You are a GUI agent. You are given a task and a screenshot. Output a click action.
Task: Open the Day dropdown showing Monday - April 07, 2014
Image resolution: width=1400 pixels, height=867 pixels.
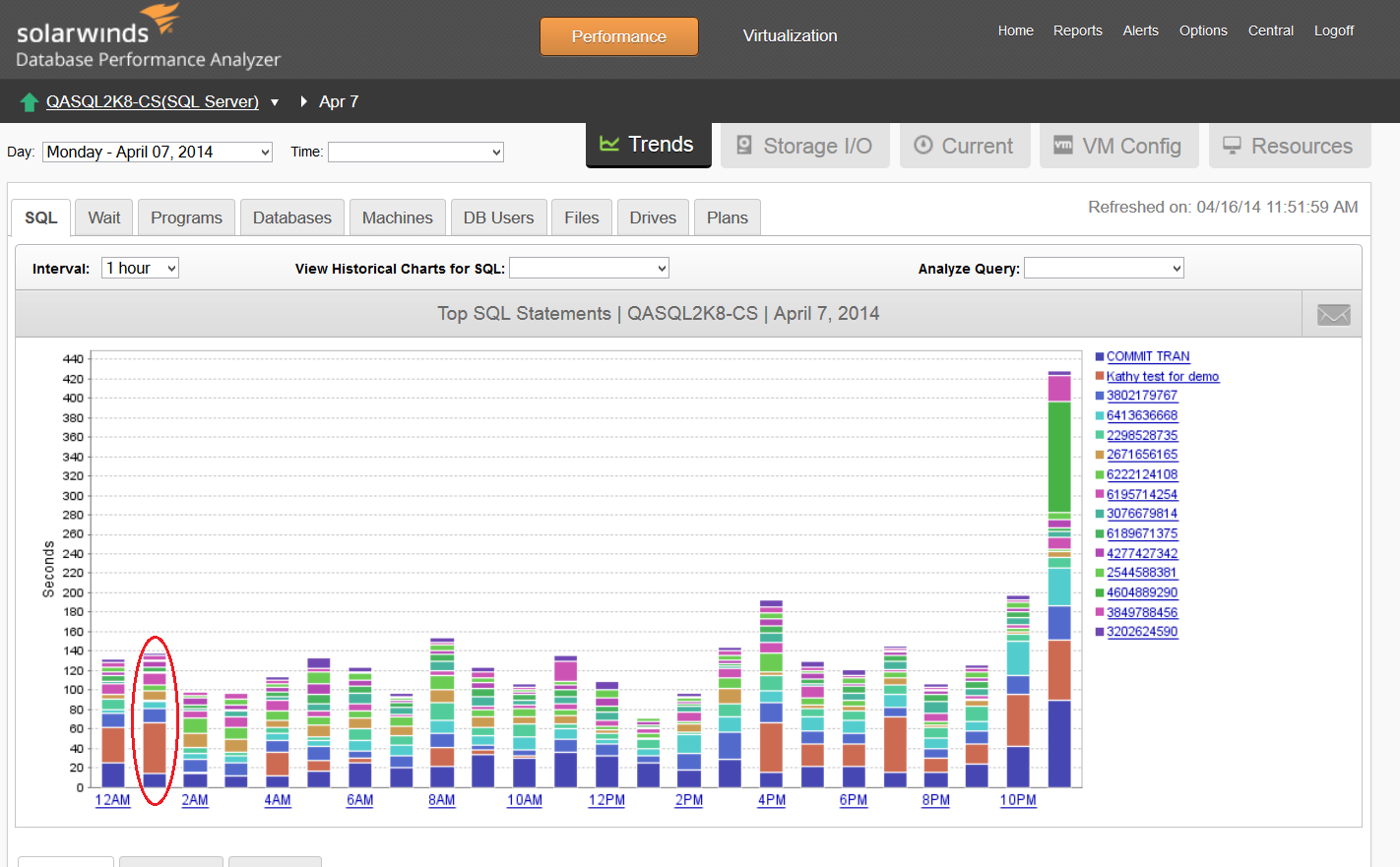(158, 152)
